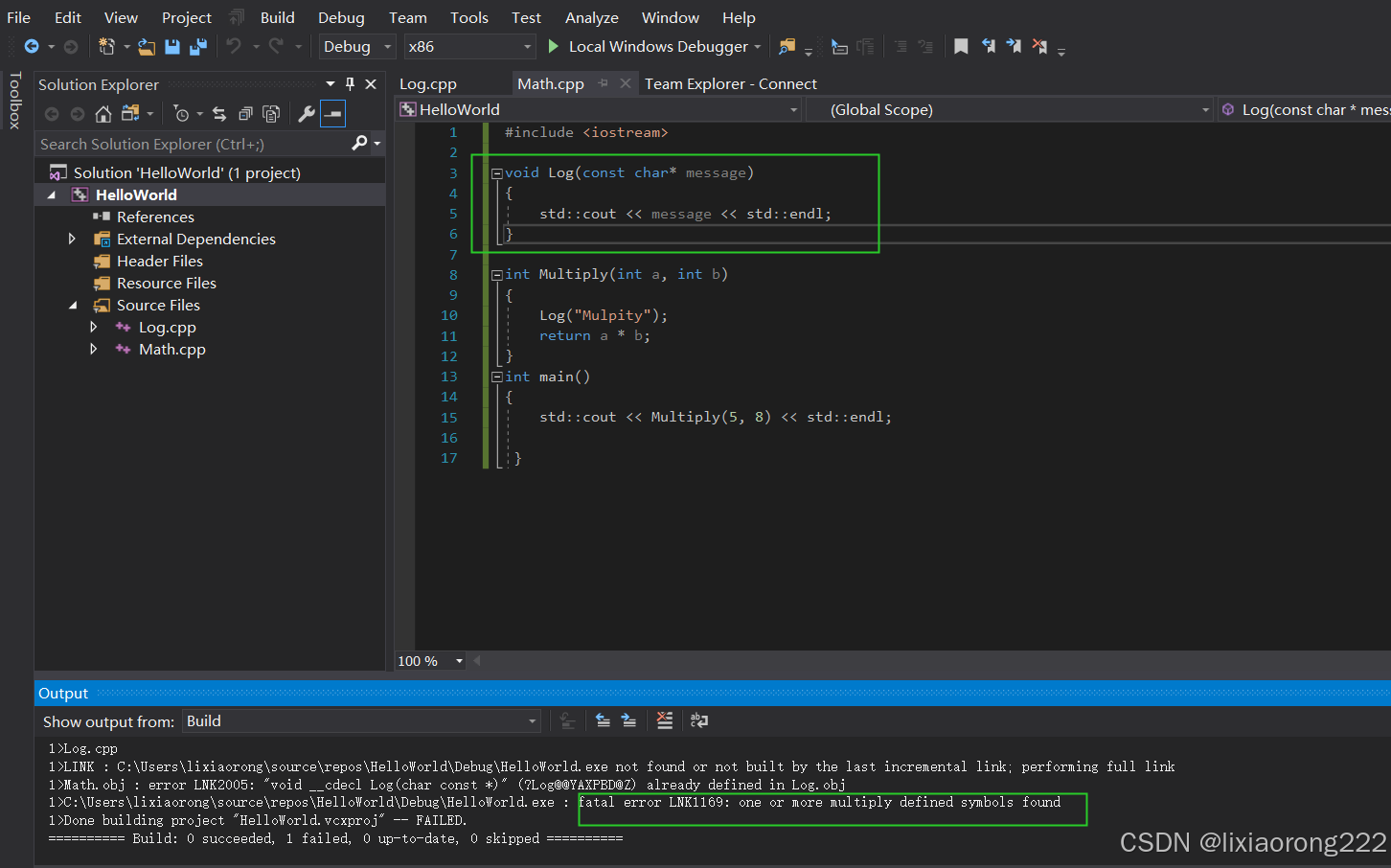Collapse the Log function code region
The width and height of the screenshot is (1391, 868).
[x=496, y=172]
